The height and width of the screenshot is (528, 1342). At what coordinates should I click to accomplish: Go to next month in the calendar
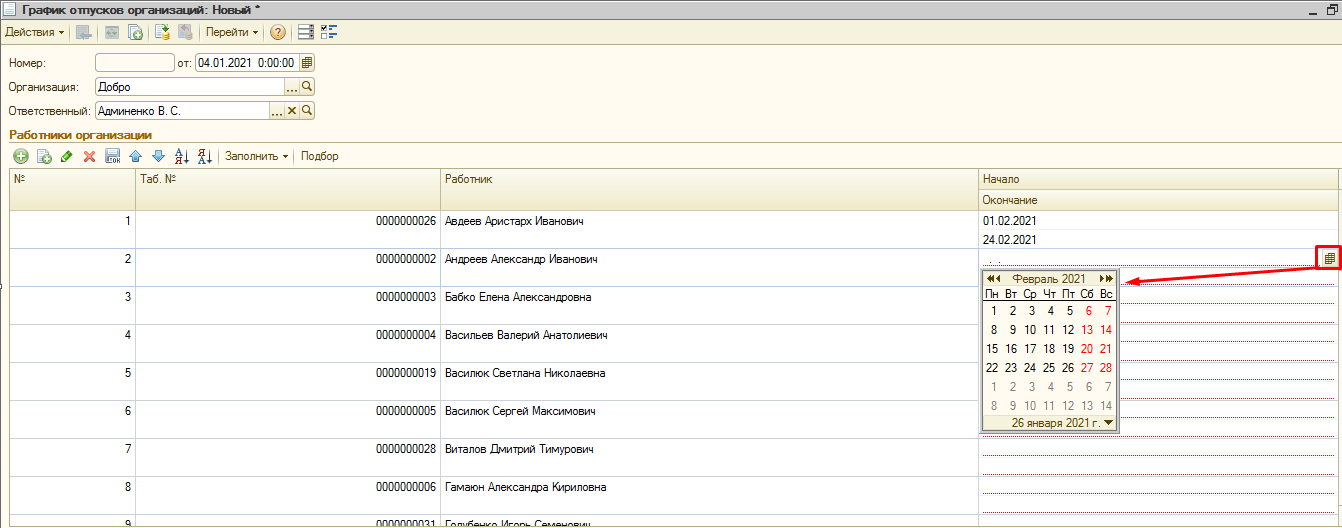(x=1102, y=278)
